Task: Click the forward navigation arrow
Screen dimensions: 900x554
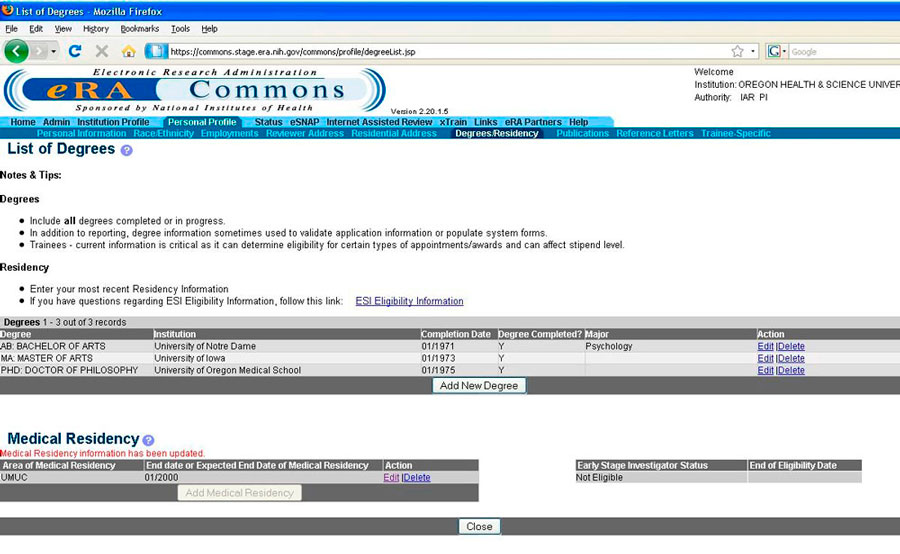Action: (x=38, y=52)
